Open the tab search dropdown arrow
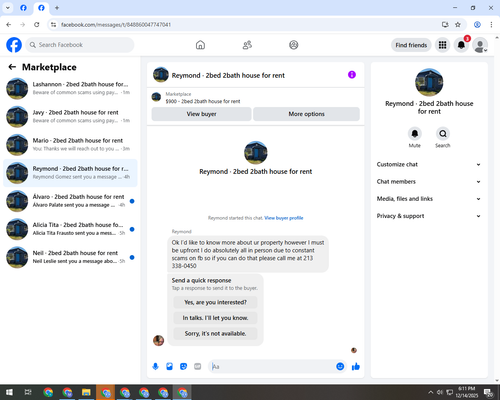This screenshot has height=400, width=500. [8, 8]
